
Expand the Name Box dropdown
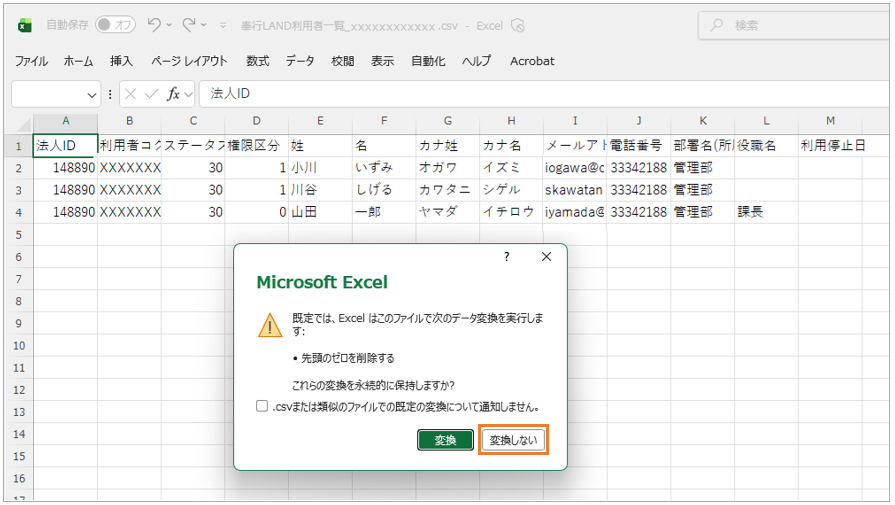(91, 95)
